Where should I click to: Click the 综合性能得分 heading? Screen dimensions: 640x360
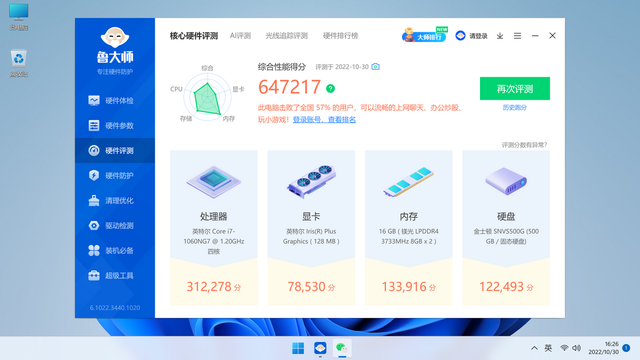[x=282, y=67]
